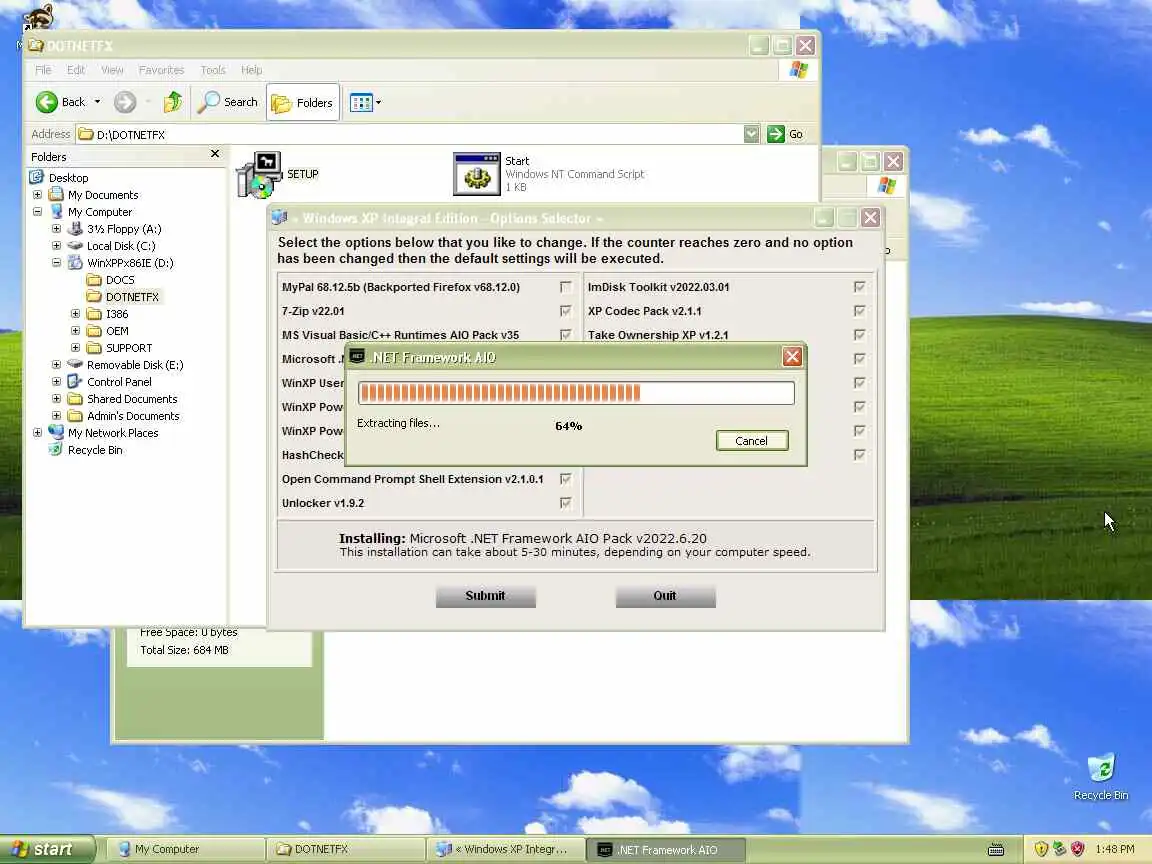Toggle Unlocker v1.9.2 checkbox

click(566, 503)
